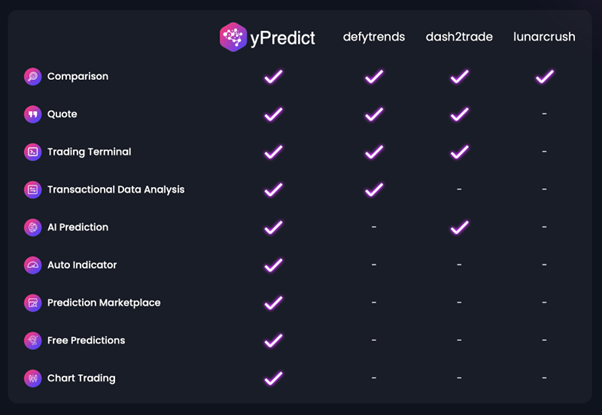
Task: Click the Free Predictions row icon
Action: click(33, 340)
